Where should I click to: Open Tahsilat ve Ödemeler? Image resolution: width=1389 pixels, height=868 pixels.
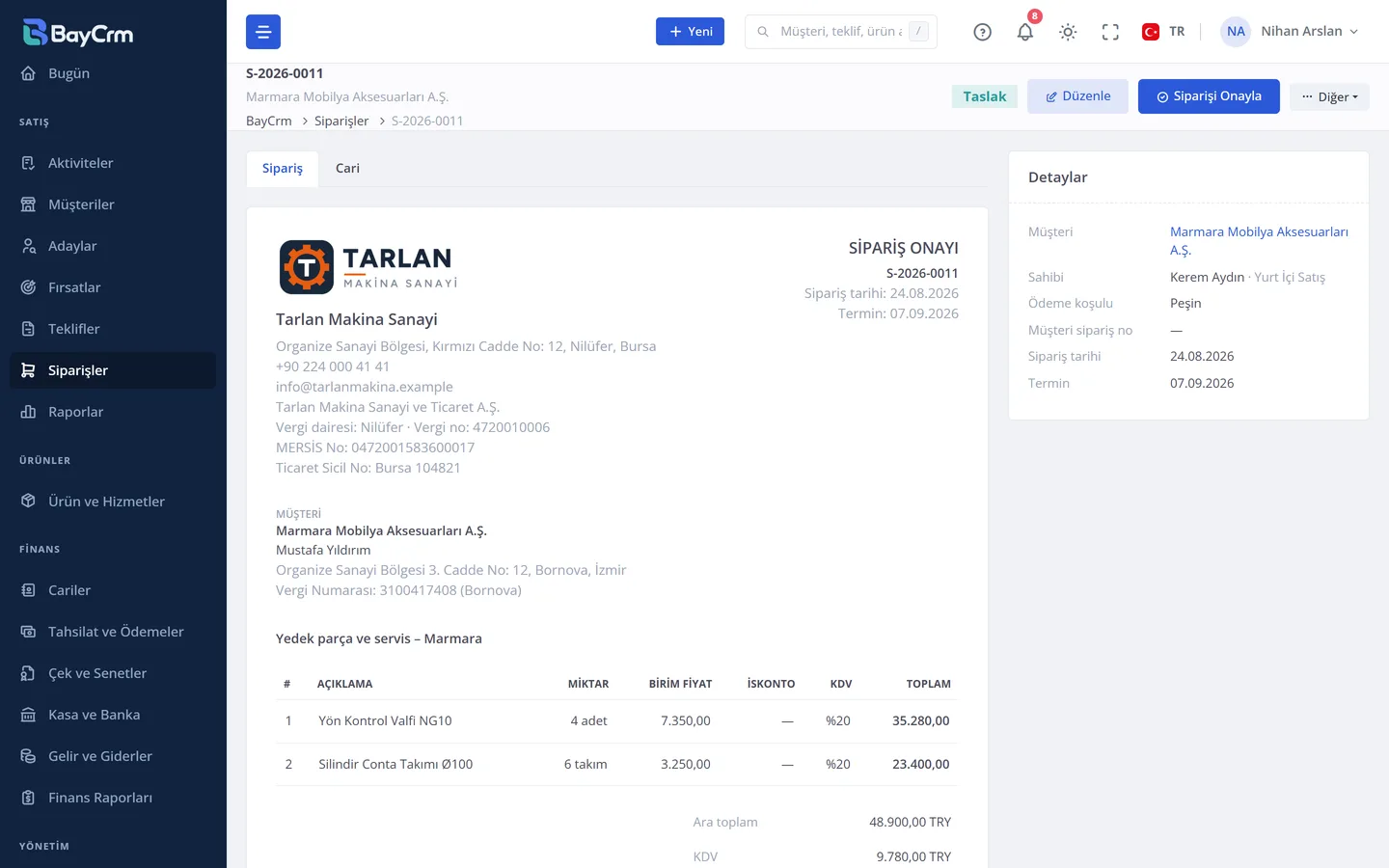(x=113, y=632)
